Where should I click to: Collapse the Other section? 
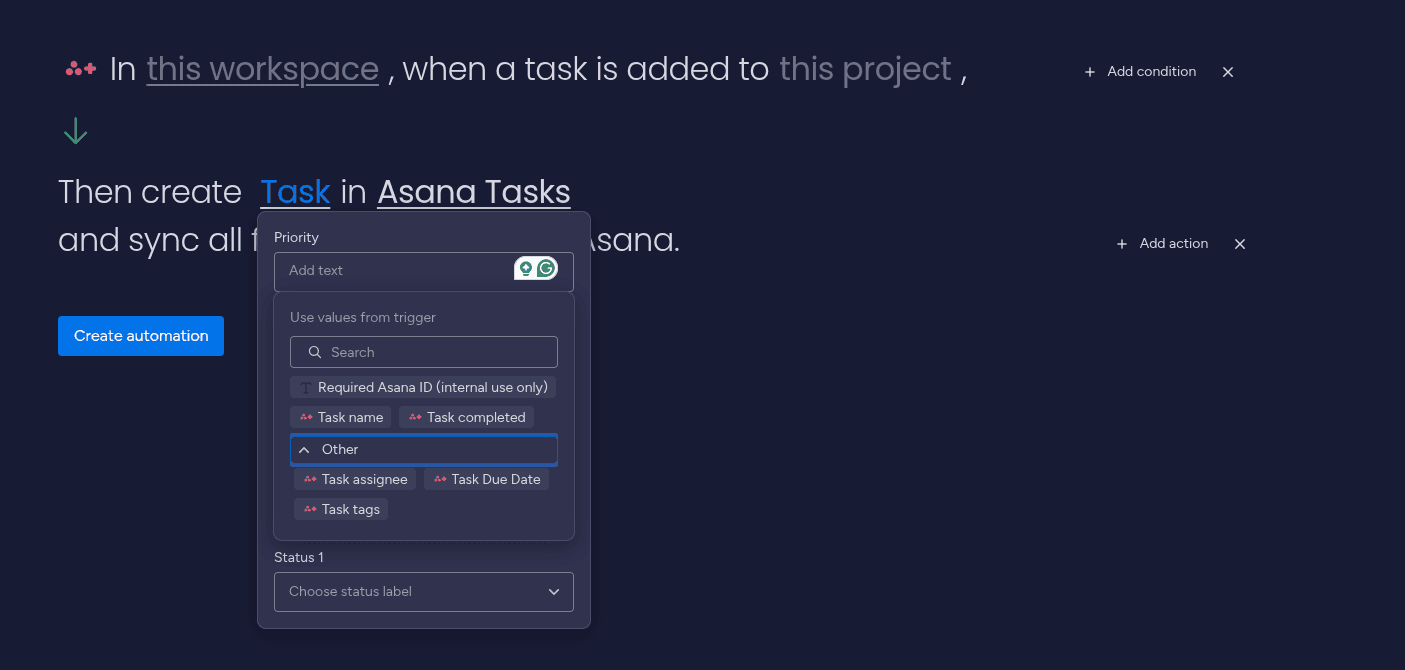304,449
